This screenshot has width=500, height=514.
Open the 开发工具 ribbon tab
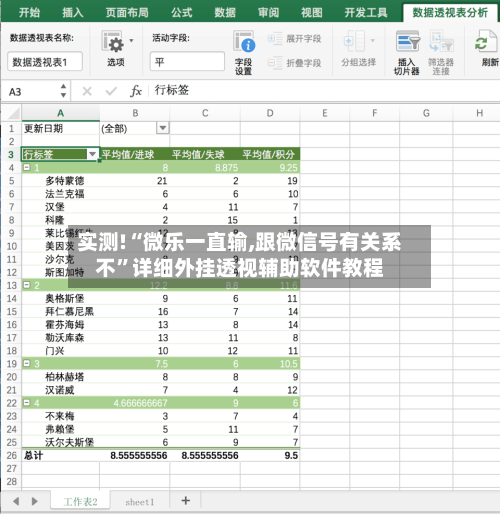coord(366,13)
